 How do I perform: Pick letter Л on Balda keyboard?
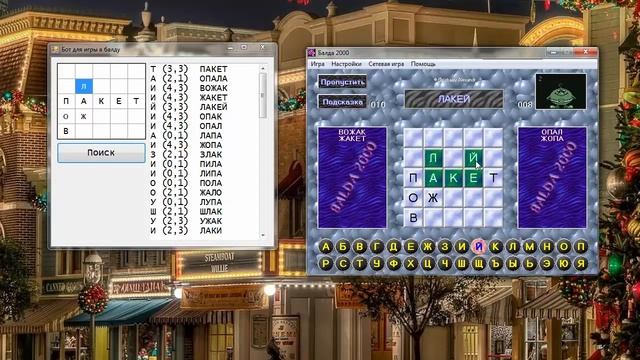513,247
